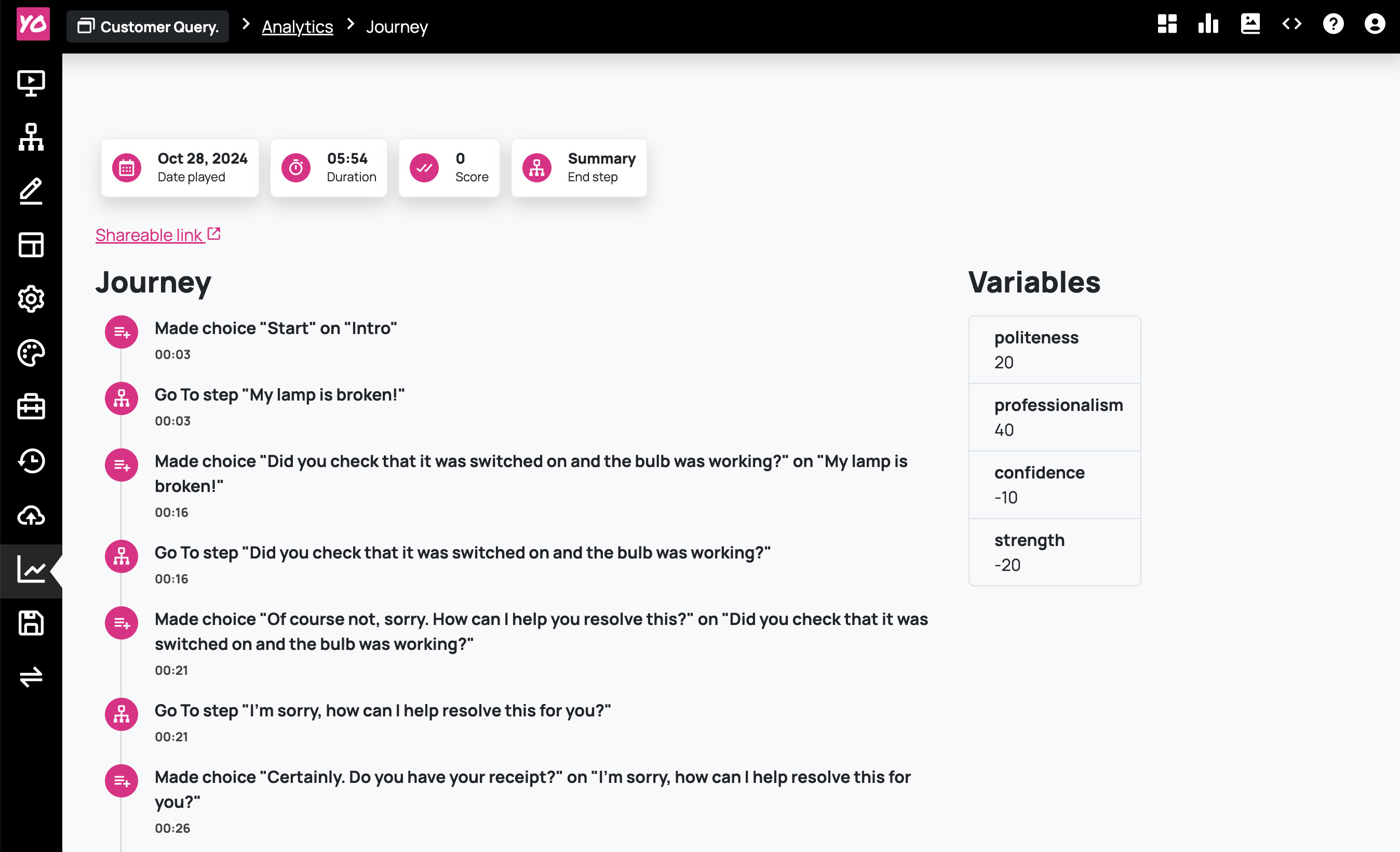Select the Date played Oct 28 card
Image resolution: width=1400 pixels, height=852 pixels.
[x=182, y=167]
